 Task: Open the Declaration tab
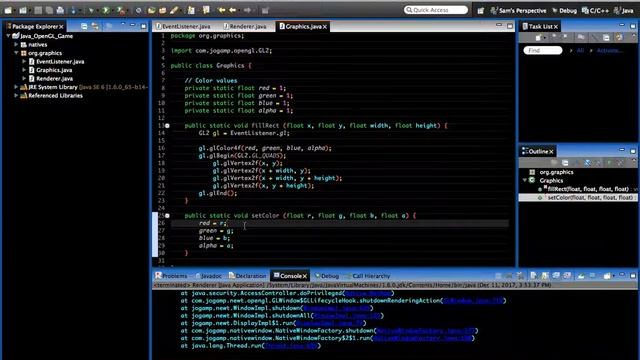point(247,276)
